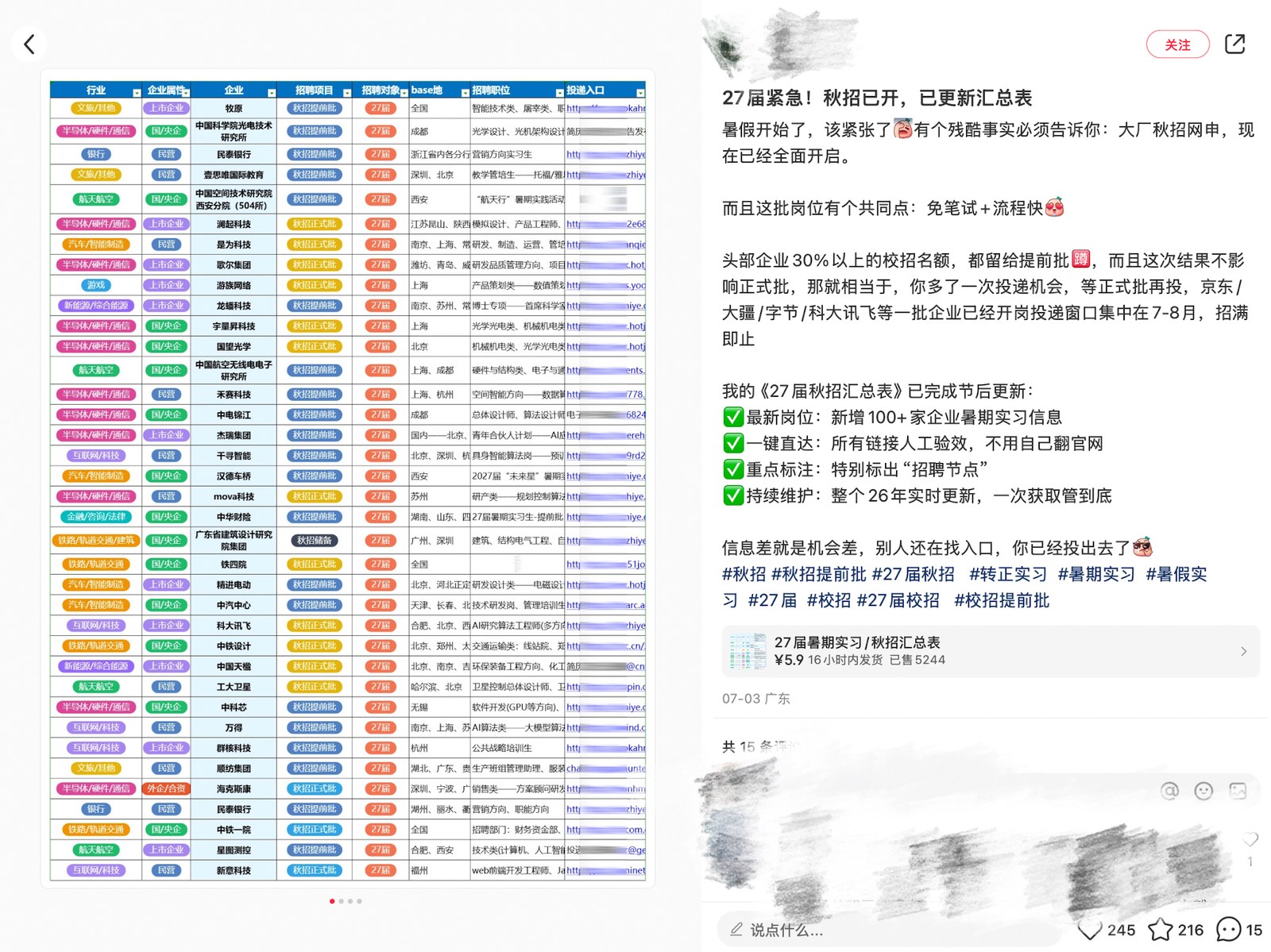The image size is (1271, 952).
Task: Click the 秋招储备 tag in 广东省建筑设计研究院 row
Action: [x=315, y=541]
